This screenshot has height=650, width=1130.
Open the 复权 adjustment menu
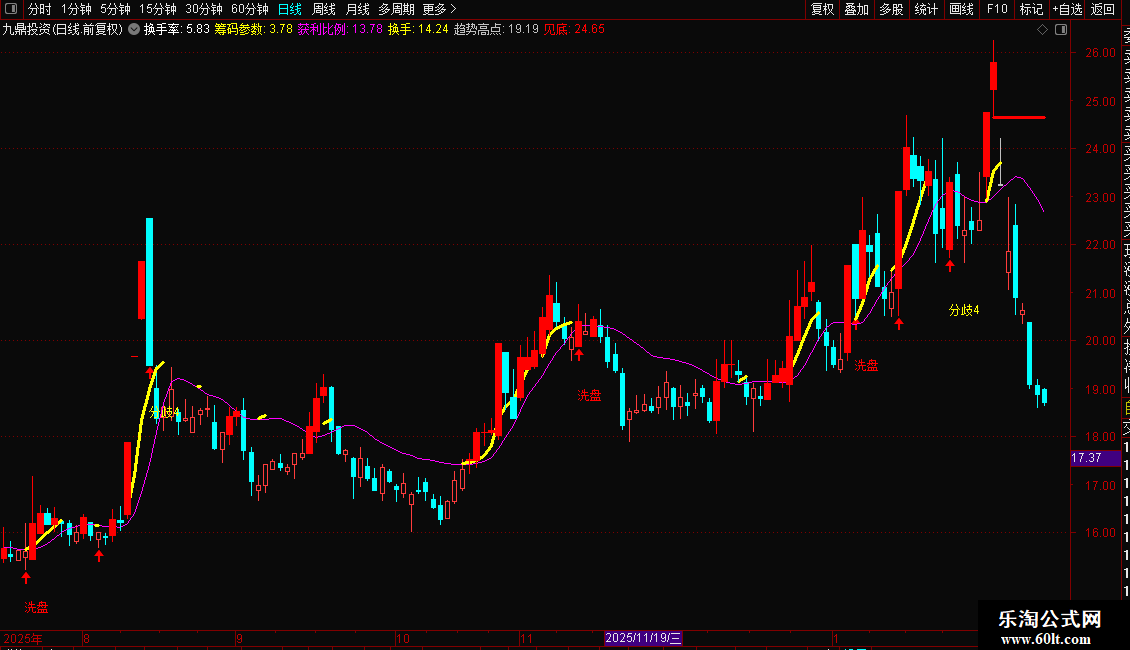[x=822, y=9]
